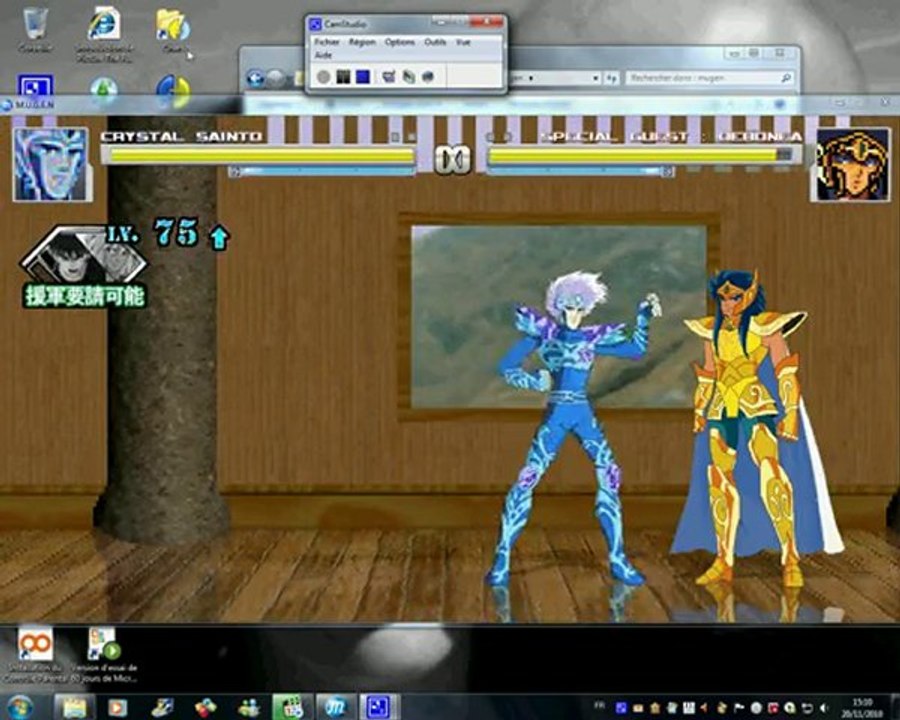Click the CamStudio title bar icon
The image size is (900, 720).
click(x=315, y=24)
